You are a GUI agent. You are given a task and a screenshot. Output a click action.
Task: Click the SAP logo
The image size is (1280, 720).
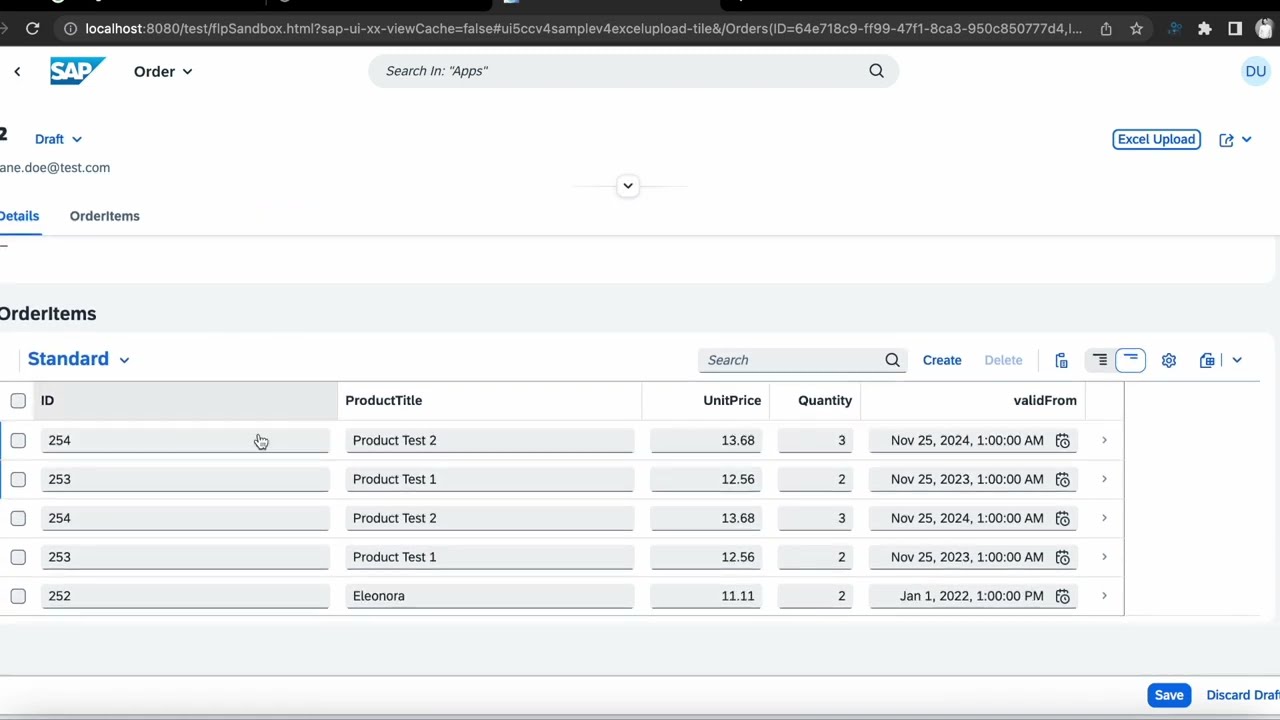pyautogui.click(x=77, y=71)
